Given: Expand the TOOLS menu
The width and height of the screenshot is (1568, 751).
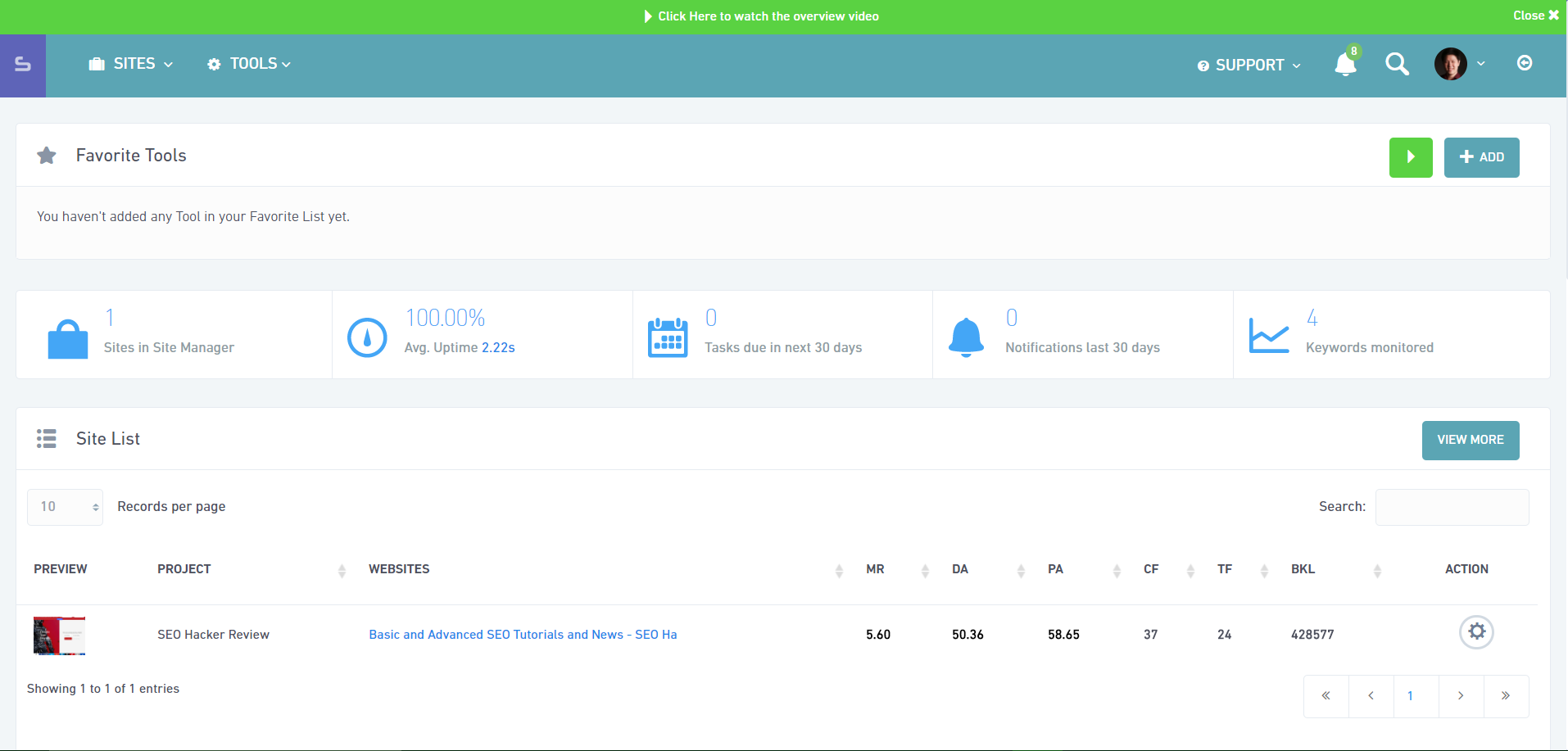Looking at the screenshot, I should [x=249, y=64].
